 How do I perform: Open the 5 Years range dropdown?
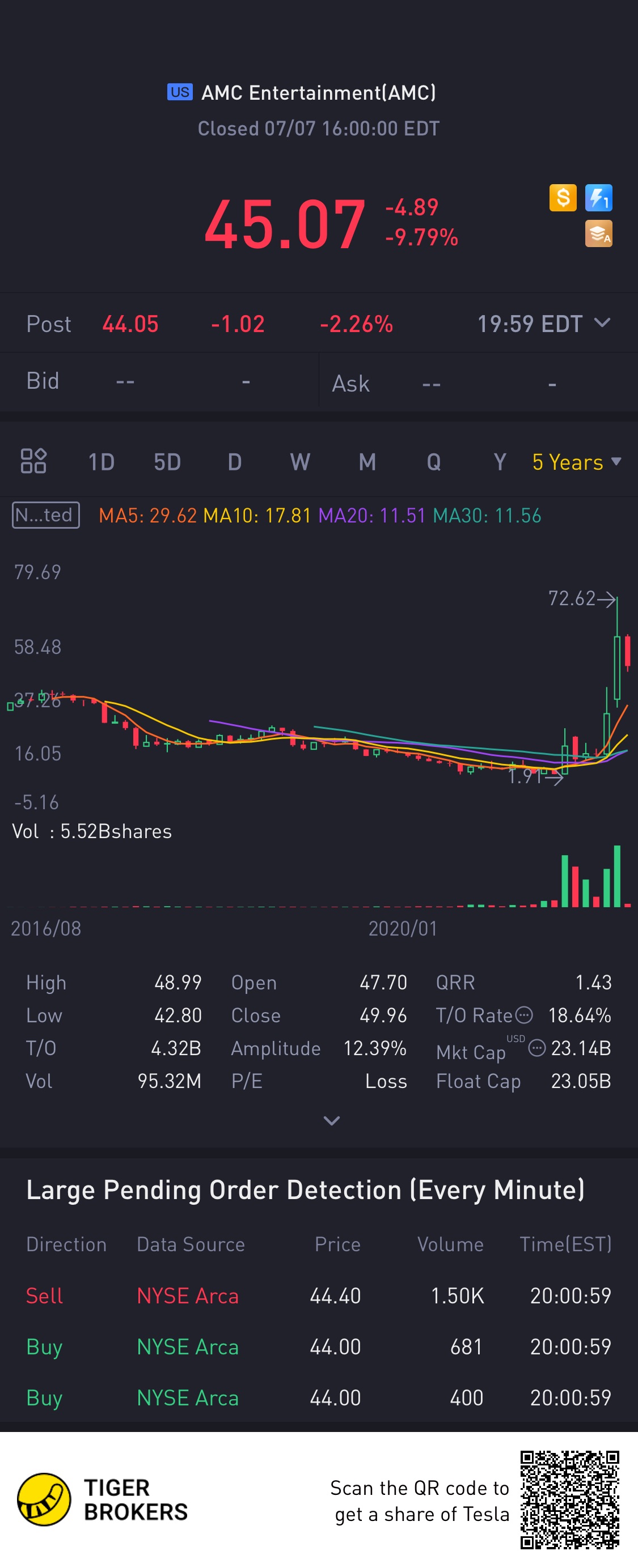[576, 462]
